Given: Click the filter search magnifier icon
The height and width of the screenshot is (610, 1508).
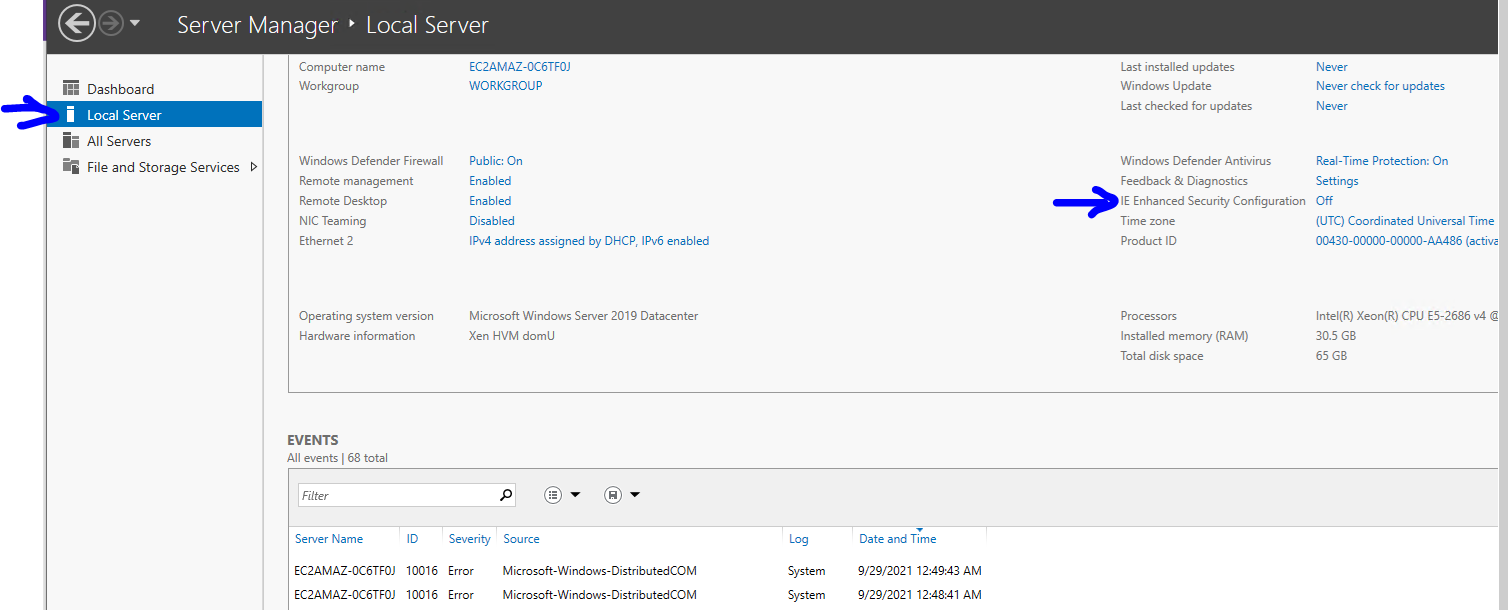Looking at the screenshot, I should pos(506,495).
